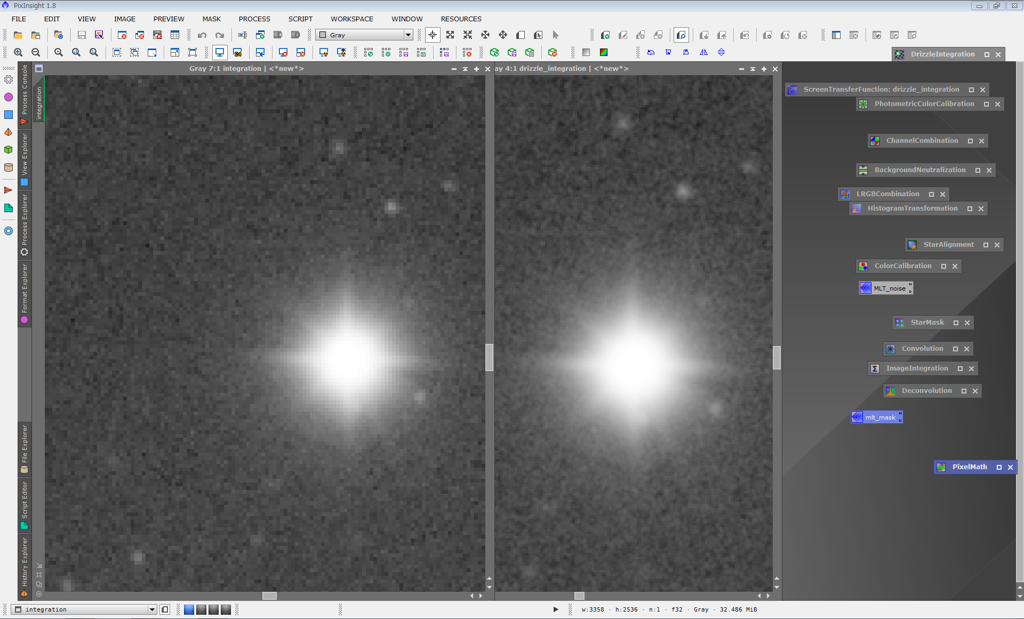Viewport: 1024px width, 619px height.
Task: Open the Script Editor side tab
Action: tap(24, 504)
